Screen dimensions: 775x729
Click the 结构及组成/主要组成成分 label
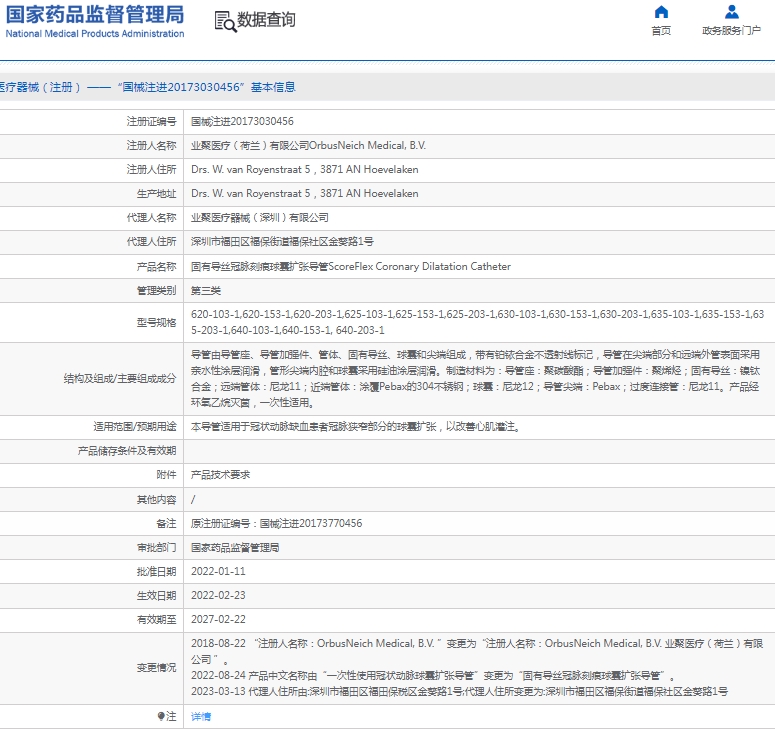click(120, 379)
